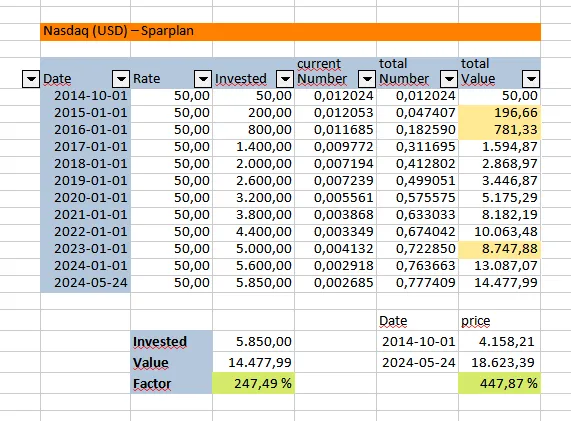Click price cell 18.623,39
The height and width of the screenshot is (421, 571).
point(499,362)
